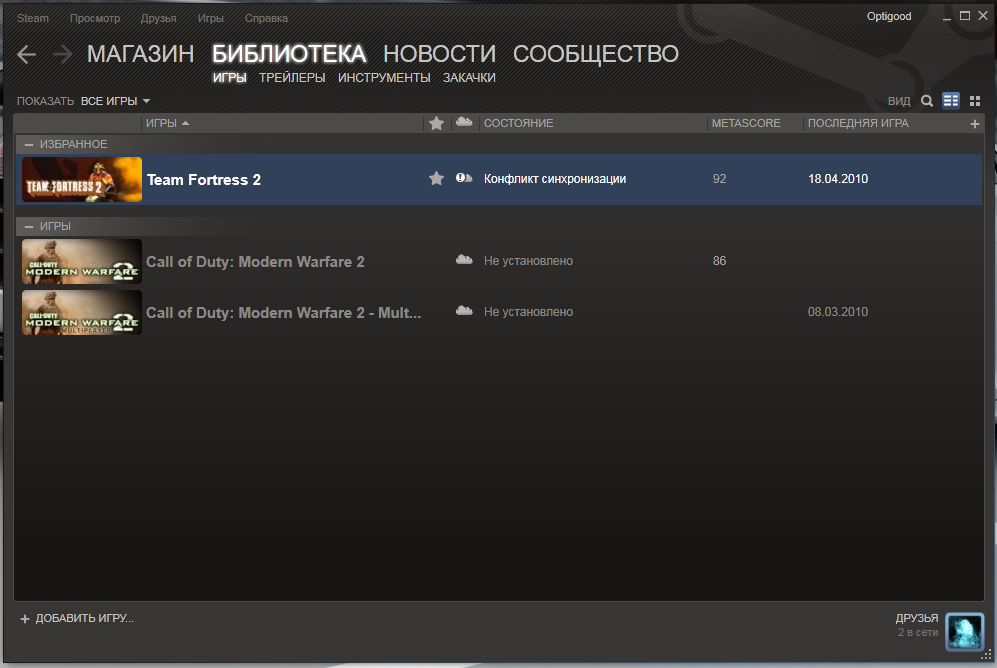Open ВСЕ ИГРЫ filter dropdown

[115, 101]
